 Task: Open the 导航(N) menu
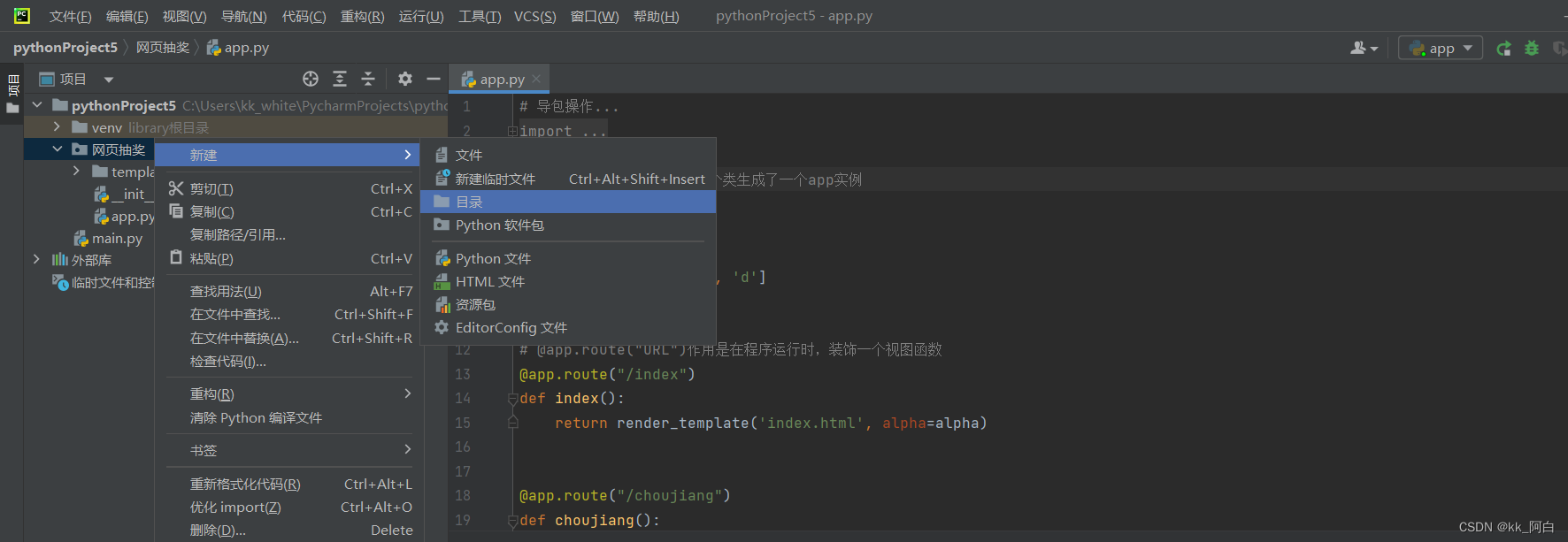pos(243,16)
